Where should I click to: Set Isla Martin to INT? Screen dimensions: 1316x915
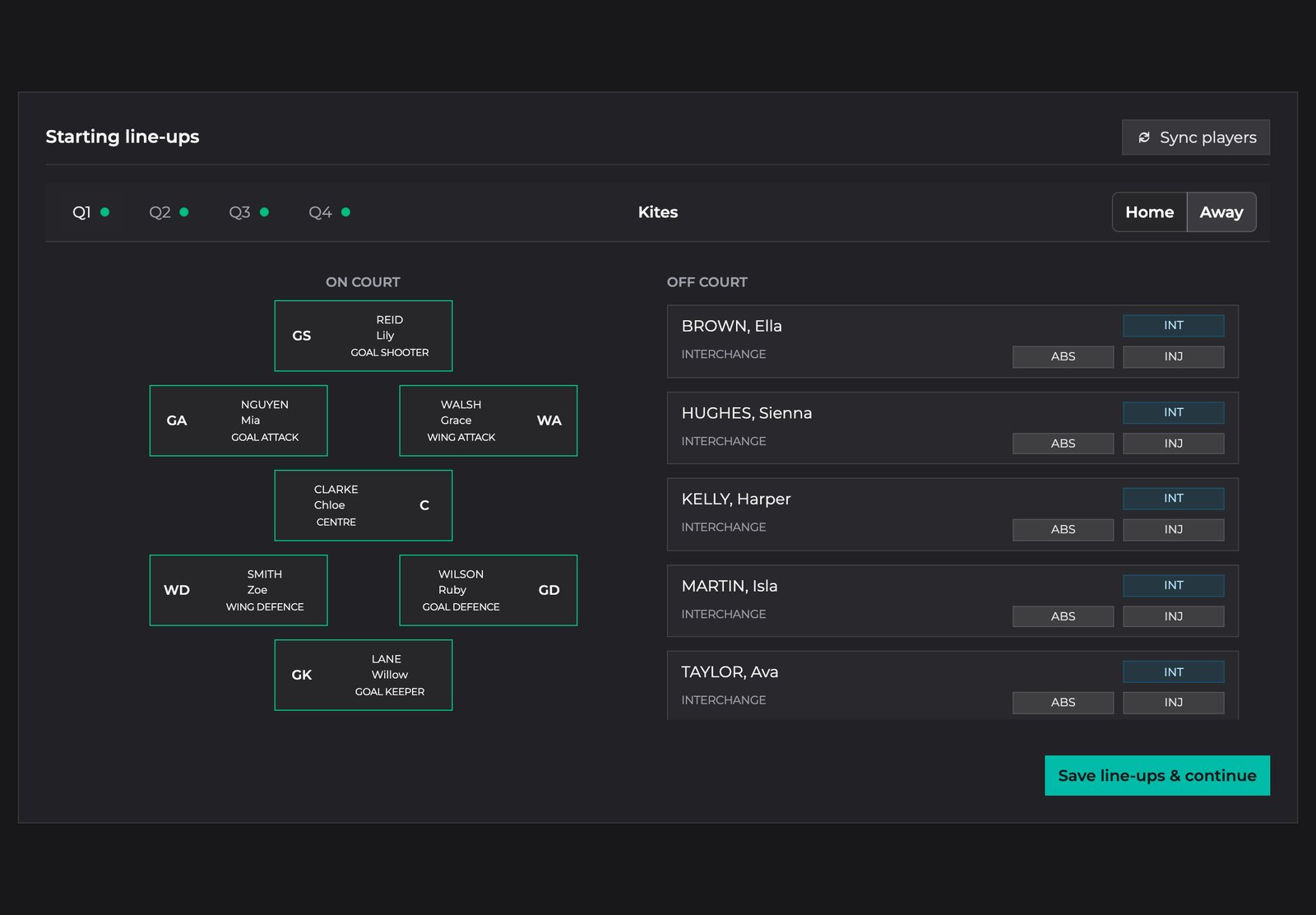tap(1174, 585)
